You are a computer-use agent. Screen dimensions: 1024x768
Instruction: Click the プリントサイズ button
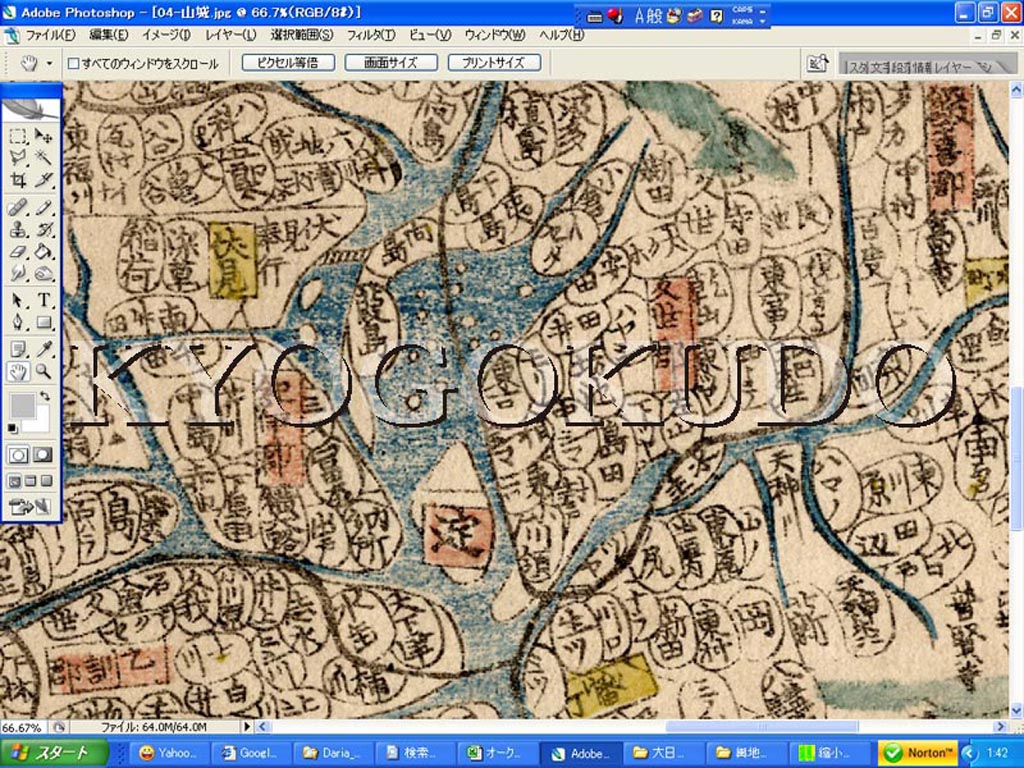click(x=494, y=63)
